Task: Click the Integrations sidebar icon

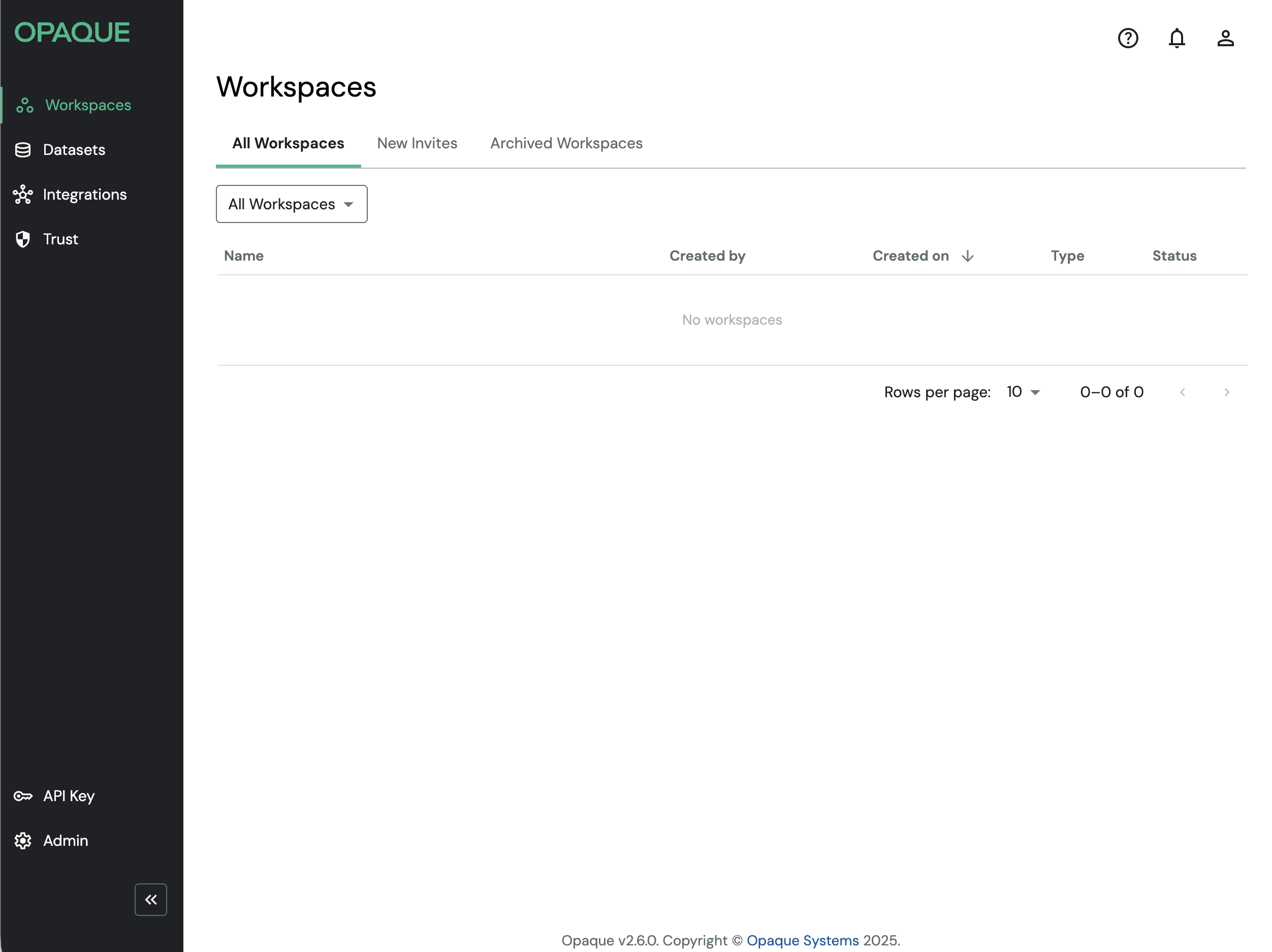Action: 23,195
